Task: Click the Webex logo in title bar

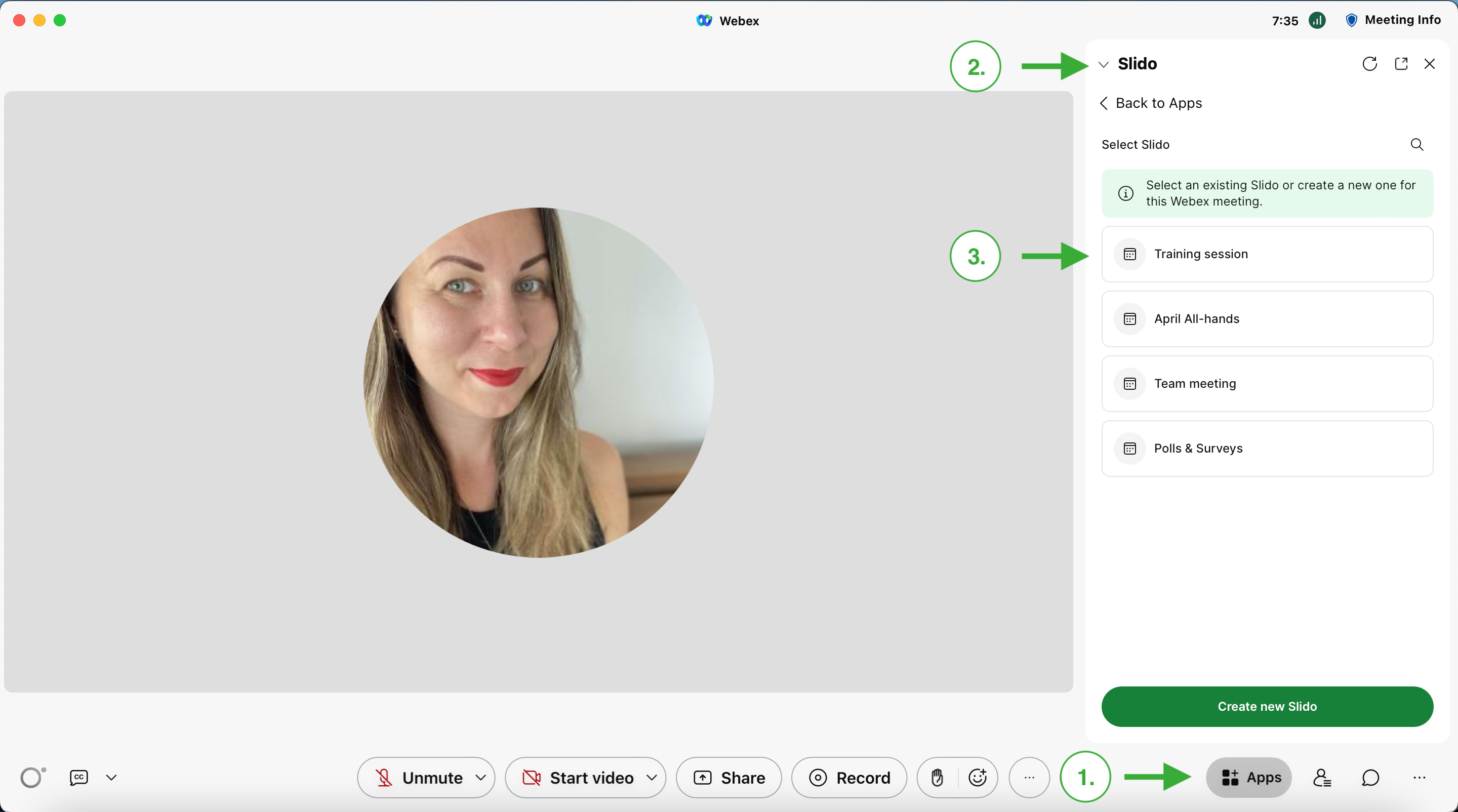Action: tap(704, 20)
